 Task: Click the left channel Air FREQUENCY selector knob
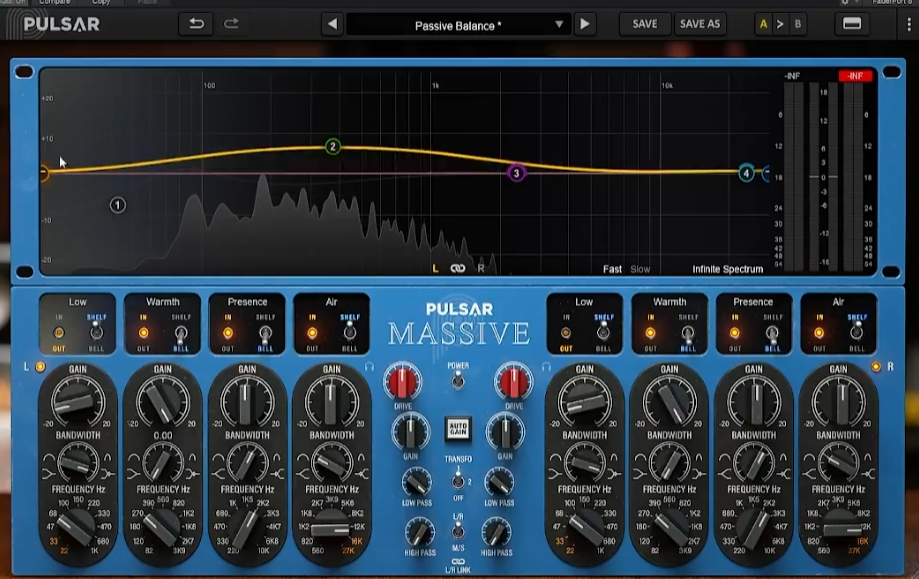[331, 529]
